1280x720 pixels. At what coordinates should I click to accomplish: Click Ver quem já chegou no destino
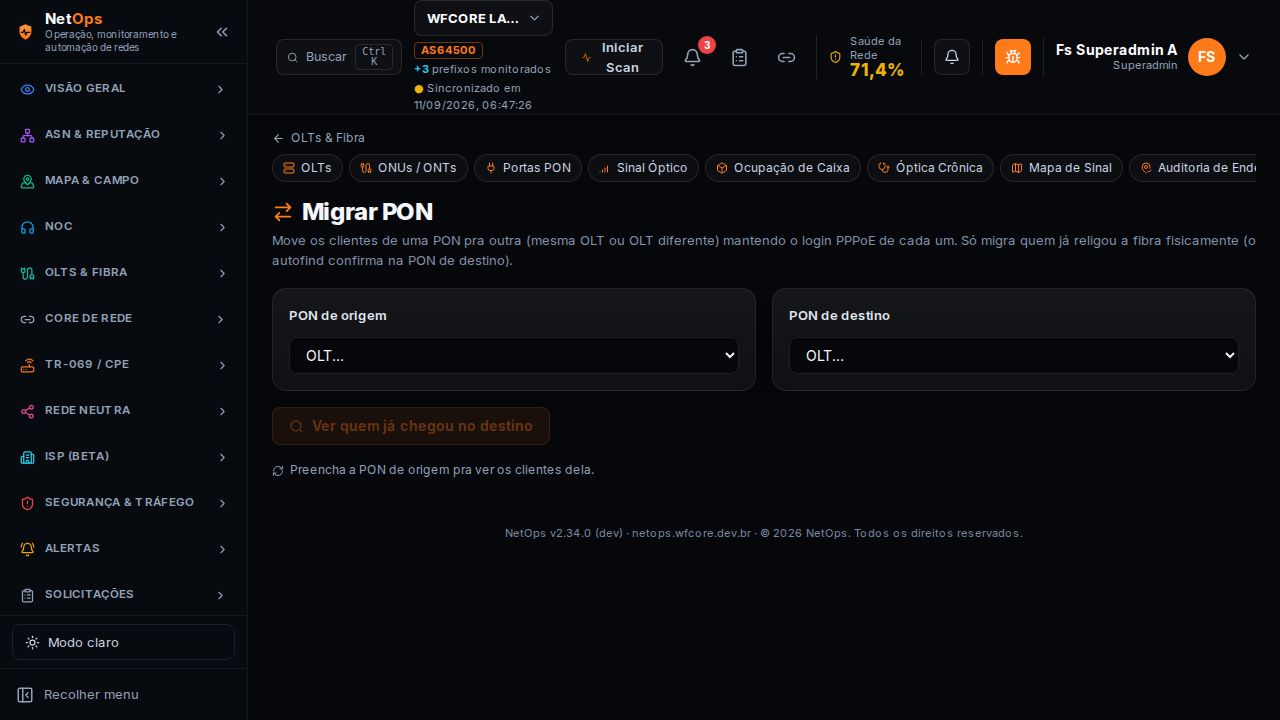click(x=411, y=426)
